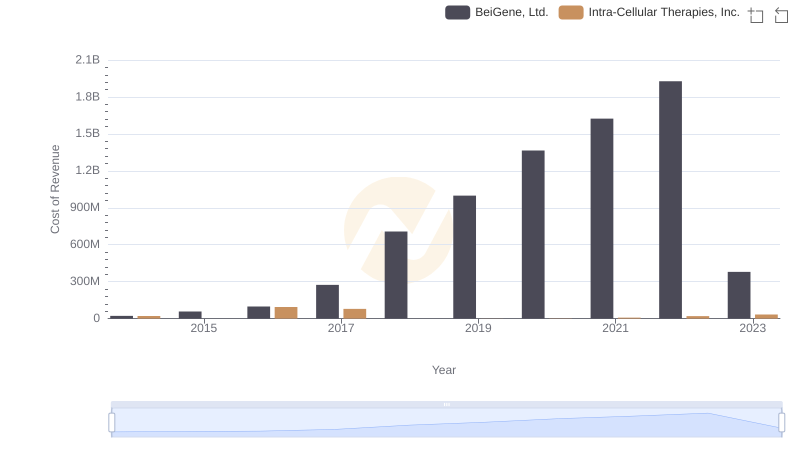Click the Intra-Cellular bar for 2023

coord(766,316)
